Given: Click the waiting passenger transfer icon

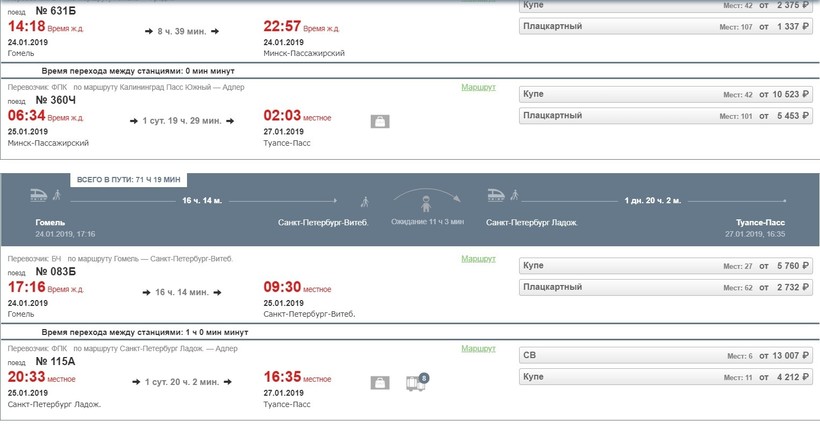Looking at the screenshot, I should click(426, 203).
